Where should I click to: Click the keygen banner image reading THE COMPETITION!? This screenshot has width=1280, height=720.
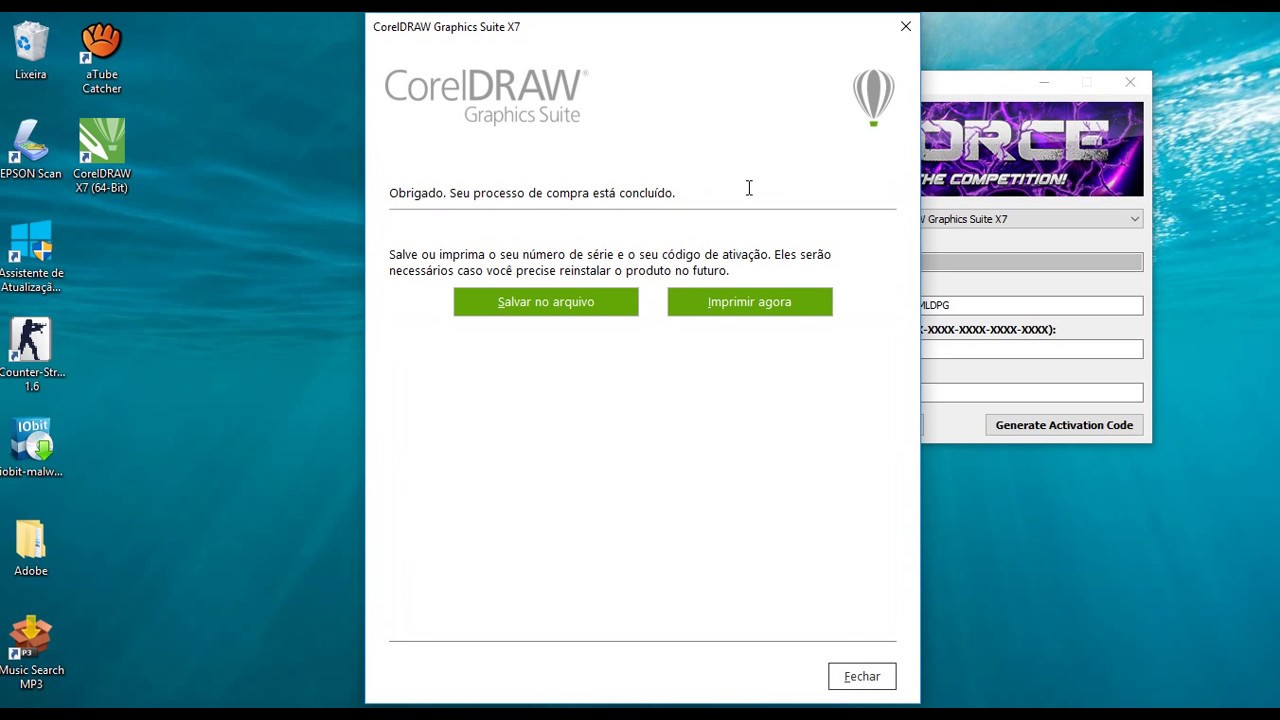point(1032,149)
